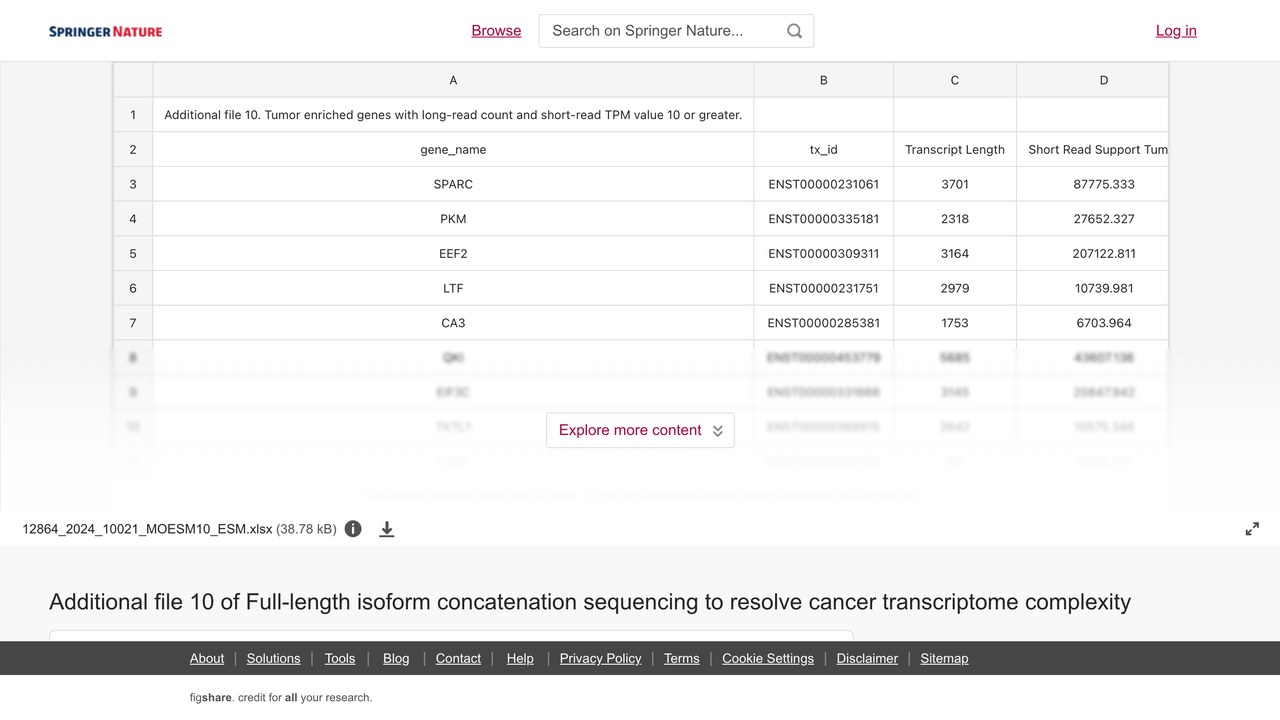Open the Contact footer link
Image resolution: width=1280 pixels, height=720 pixels.
tap(458, 658)
